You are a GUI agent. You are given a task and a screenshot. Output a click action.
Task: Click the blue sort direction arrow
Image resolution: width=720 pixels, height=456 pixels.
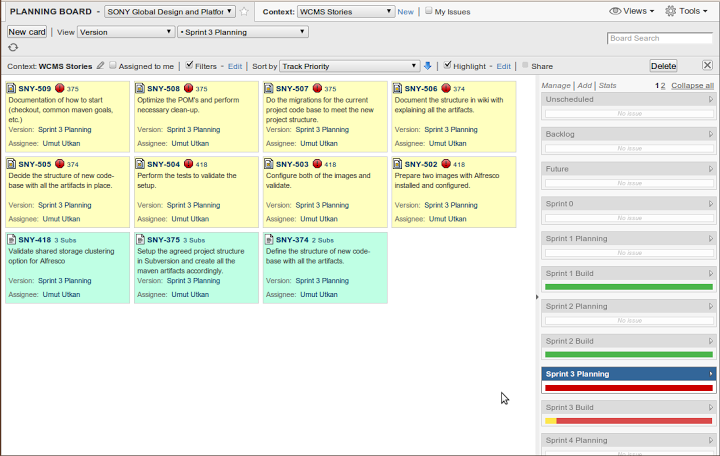[x=428, y=66]
